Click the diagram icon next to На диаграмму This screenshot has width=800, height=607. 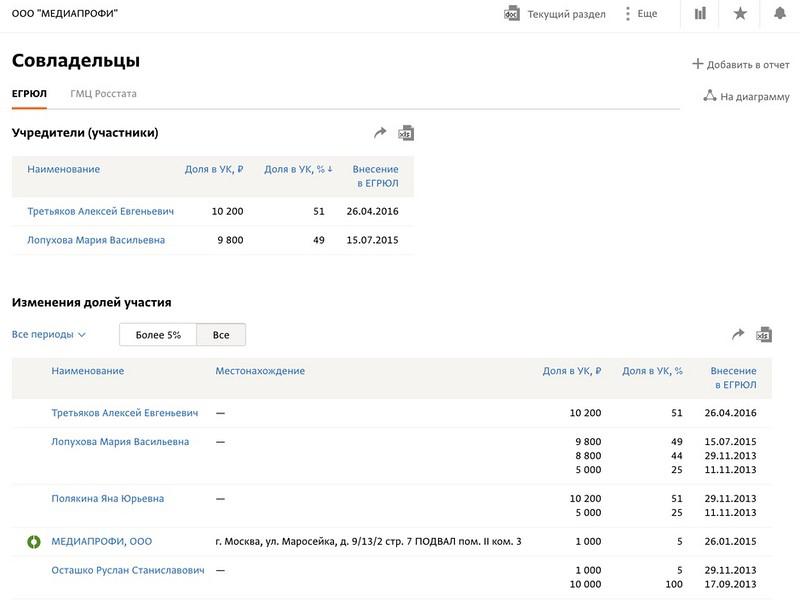[710, 95]
